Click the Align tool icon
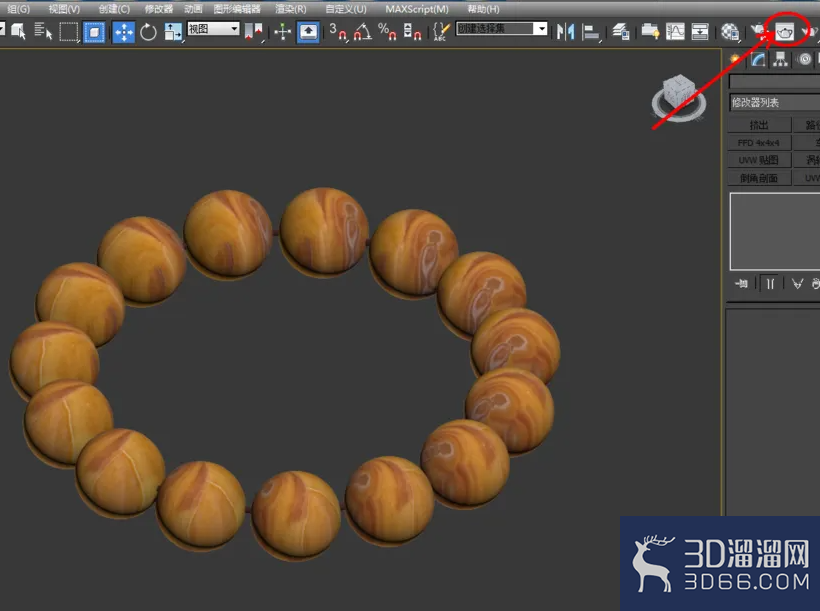Viewport: 820px width, 611px height. pyautogui.click(x=591, y=32)
